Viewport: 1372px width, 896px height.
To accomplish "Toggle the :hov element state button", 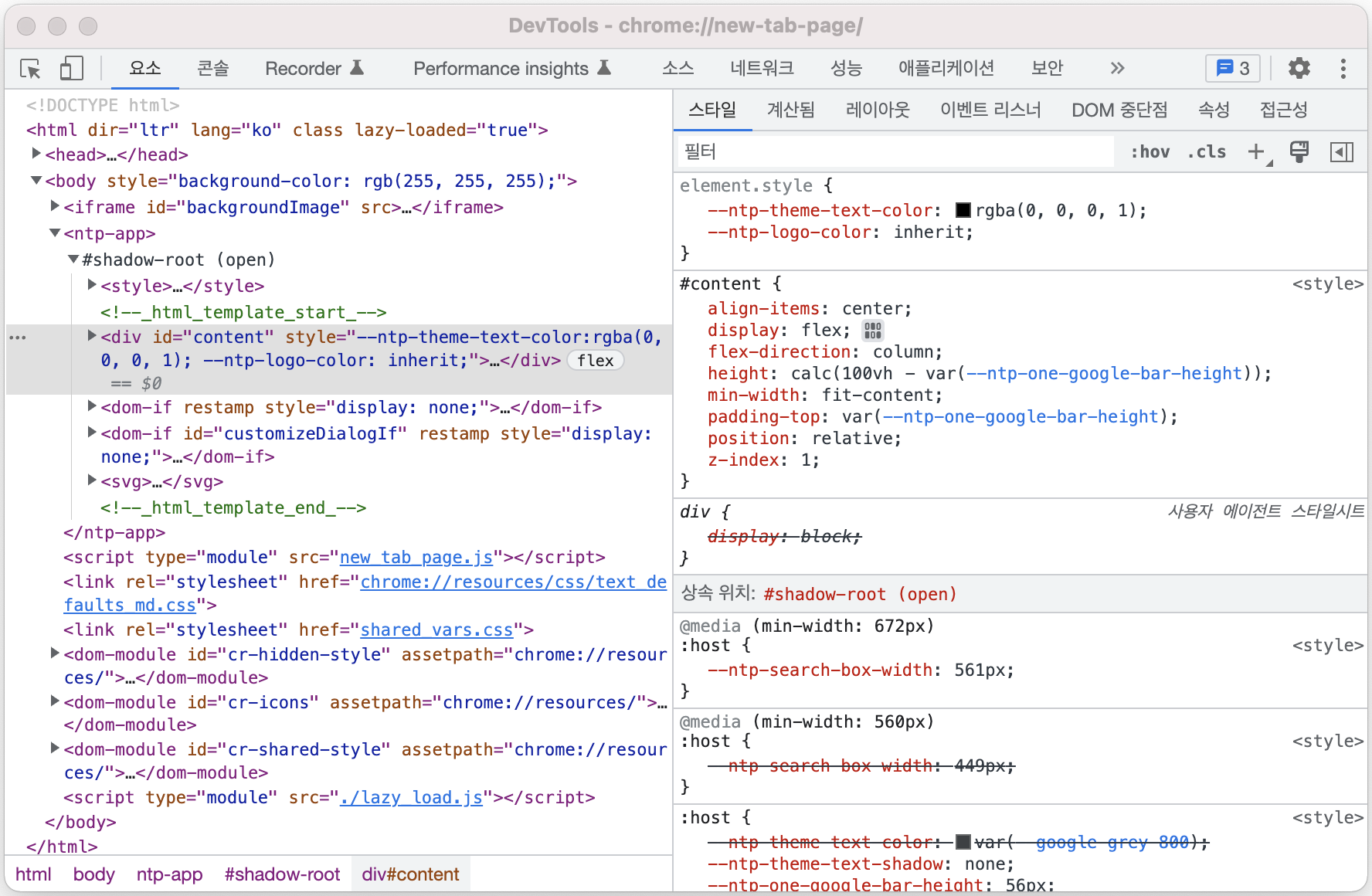I will click(1150, 152).
